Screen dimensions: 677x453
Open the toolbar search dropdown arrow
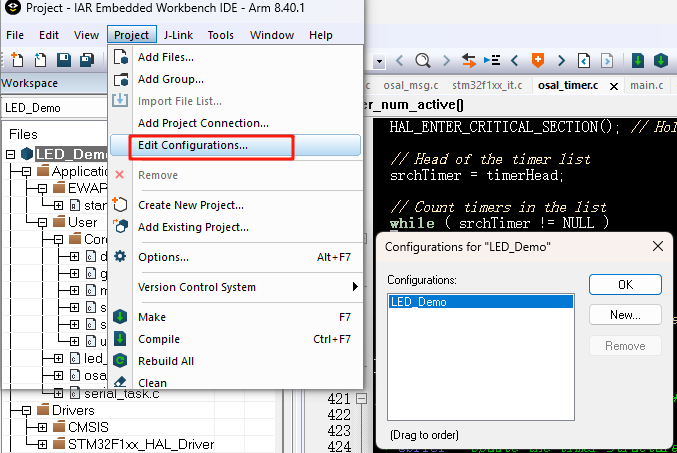click(379, 61)
